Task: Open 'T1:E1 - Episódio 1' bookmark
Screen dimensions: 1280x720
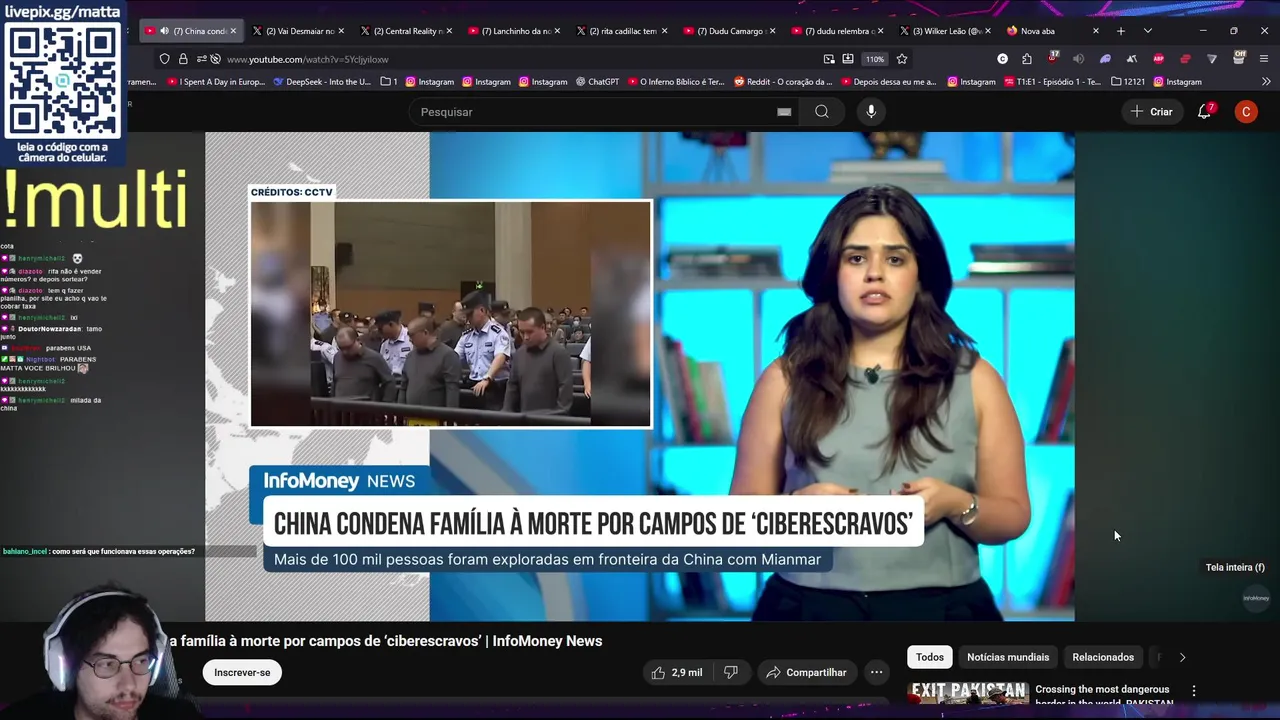Action: [x=1053, y=82]
